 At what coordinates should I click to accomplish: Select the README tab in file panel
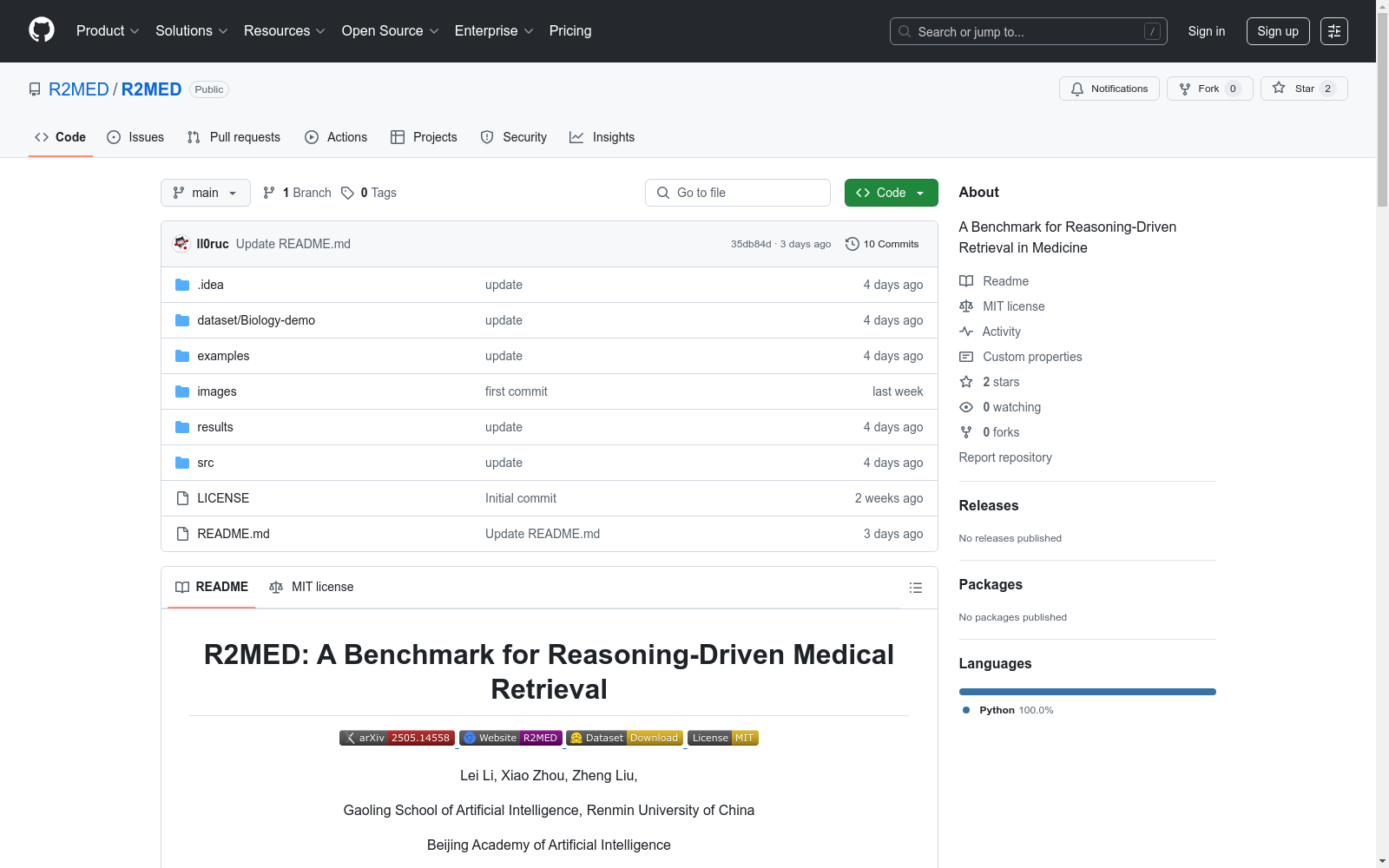coord(212,588)
